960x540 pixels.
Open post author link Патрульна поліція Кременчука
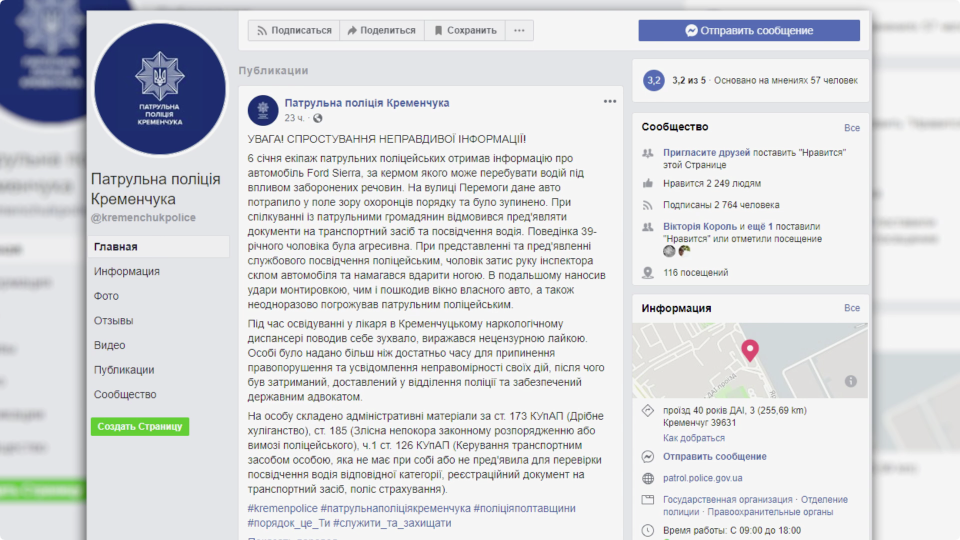[367, 103]
